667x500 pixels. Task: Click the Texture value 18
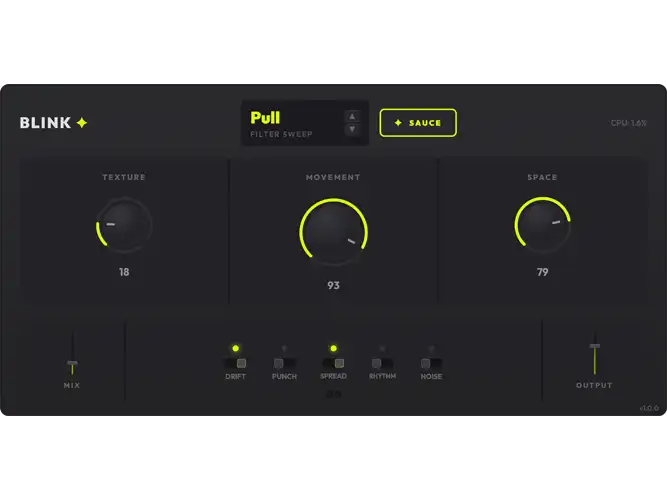(x=124, y=272)
